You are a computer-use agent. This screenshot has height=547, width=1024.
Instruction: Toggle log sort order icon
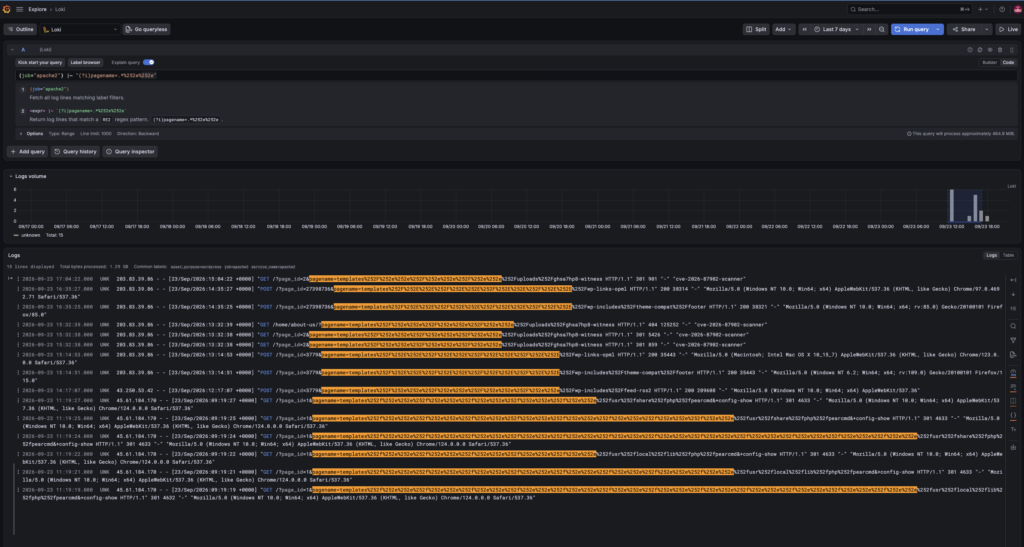pos(1013,309)
